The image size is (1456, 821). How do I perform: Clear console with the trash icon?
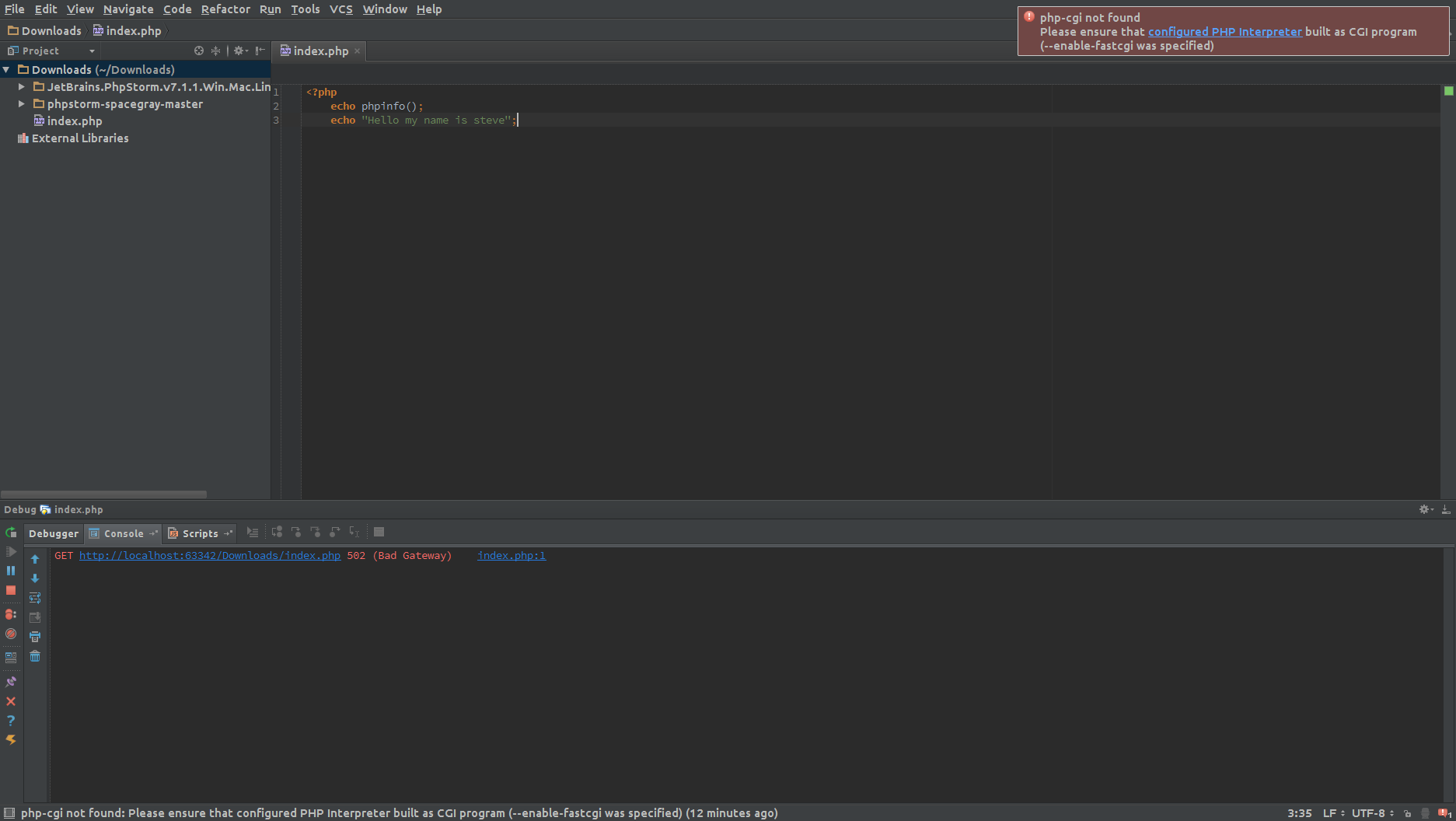coord(35,656)
